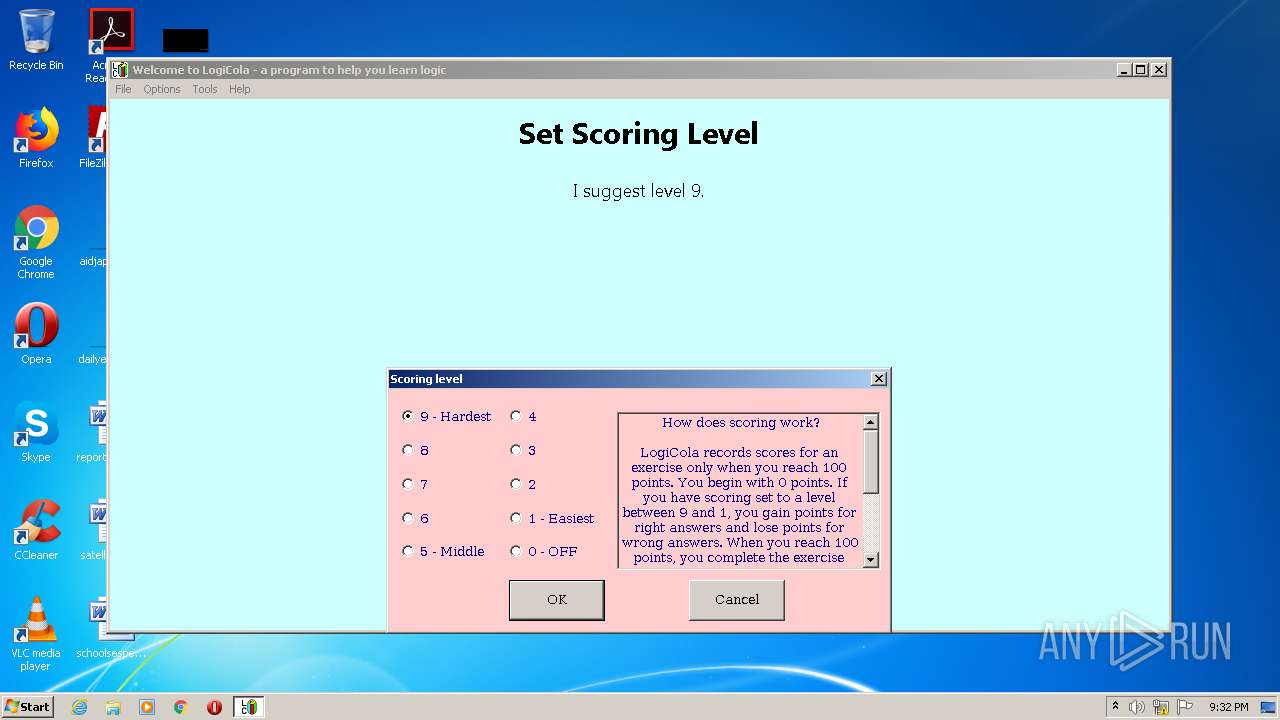The height and width of the screenshot is (720, 1280).
Task: Select the 5 - Middle scoring level
Action: coord(443,551)
